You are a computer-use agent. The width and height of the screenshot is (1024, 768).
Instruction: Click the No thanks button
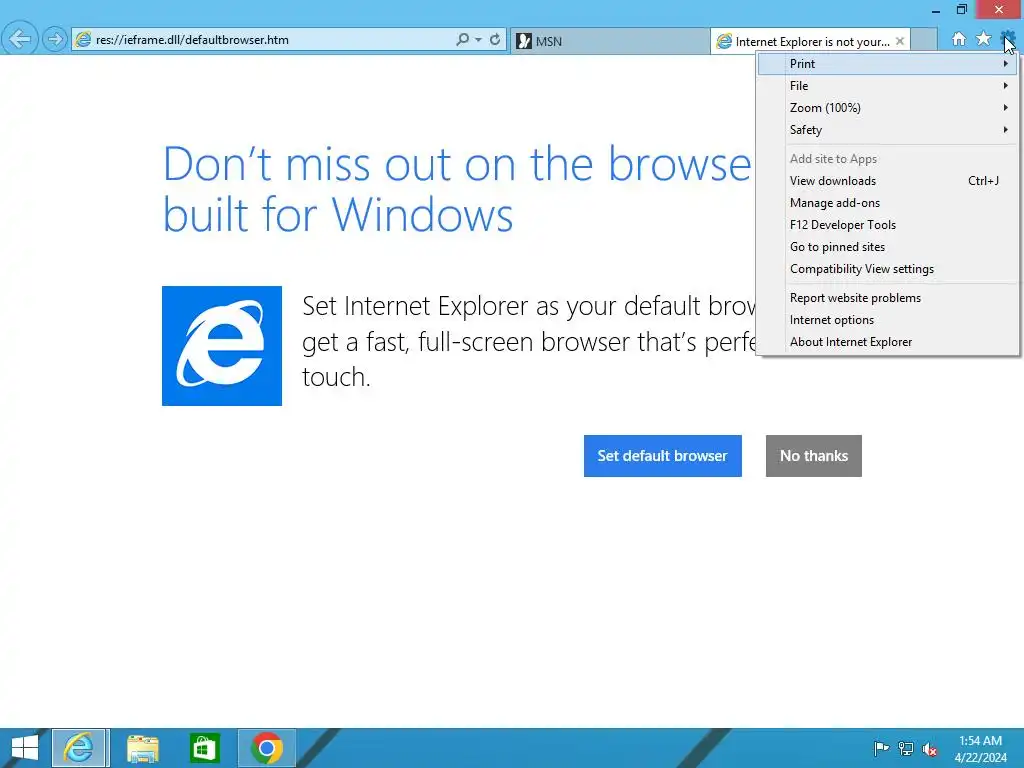(814, 456)
